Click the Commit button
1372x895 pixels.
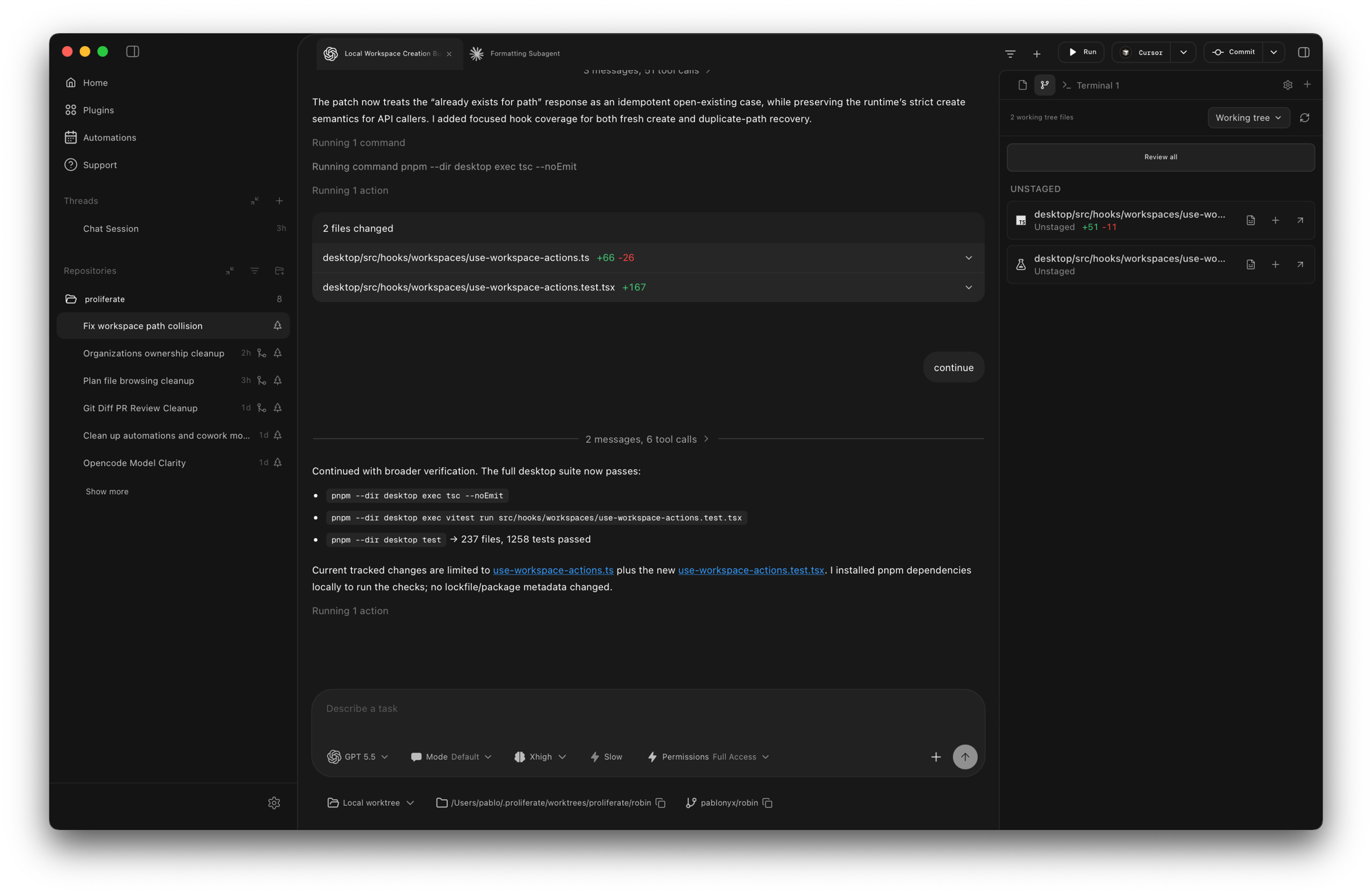click(1233, 52)
